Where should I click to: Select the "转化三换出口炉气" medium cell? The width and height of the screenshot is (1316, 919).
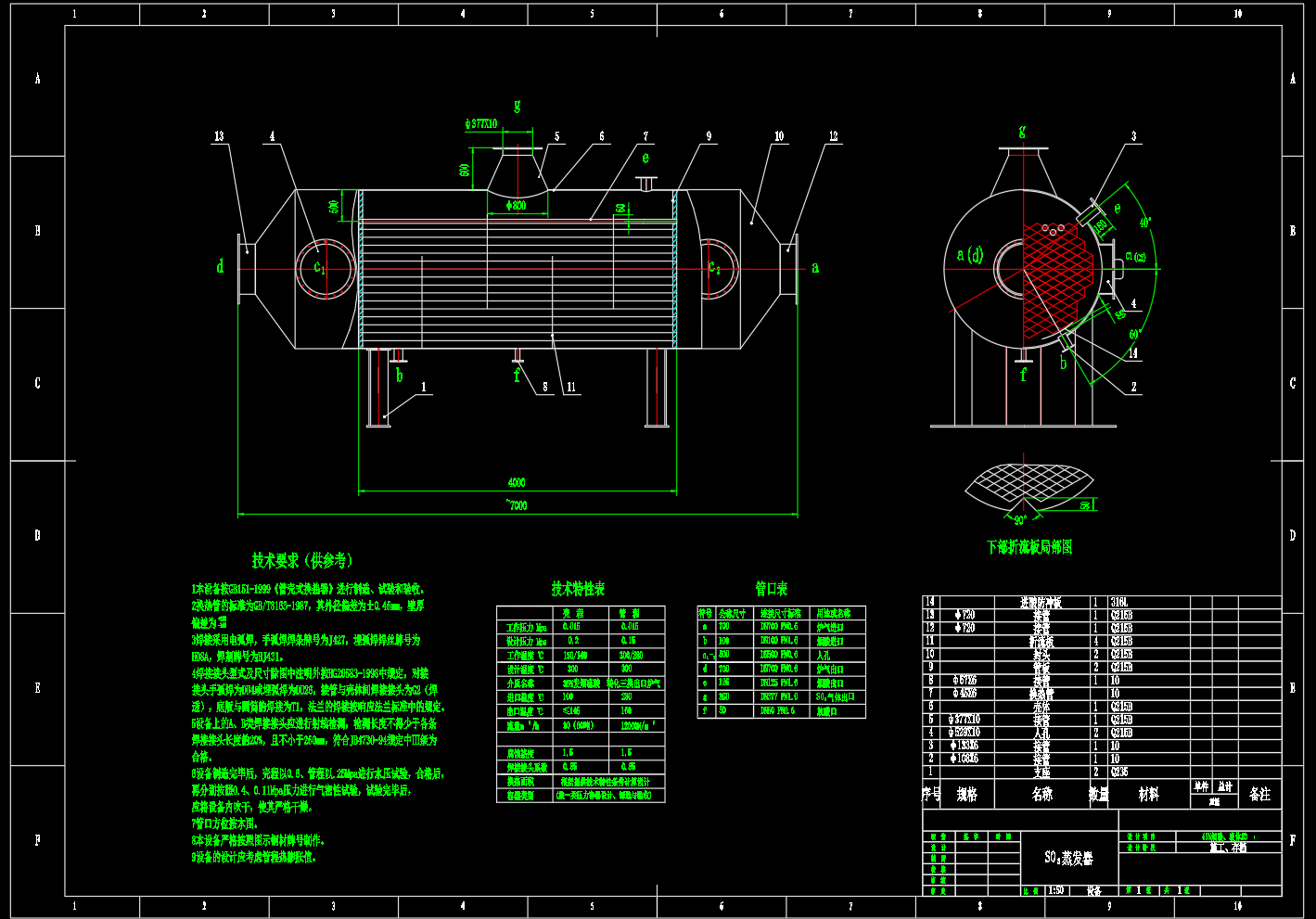point(632,683)
